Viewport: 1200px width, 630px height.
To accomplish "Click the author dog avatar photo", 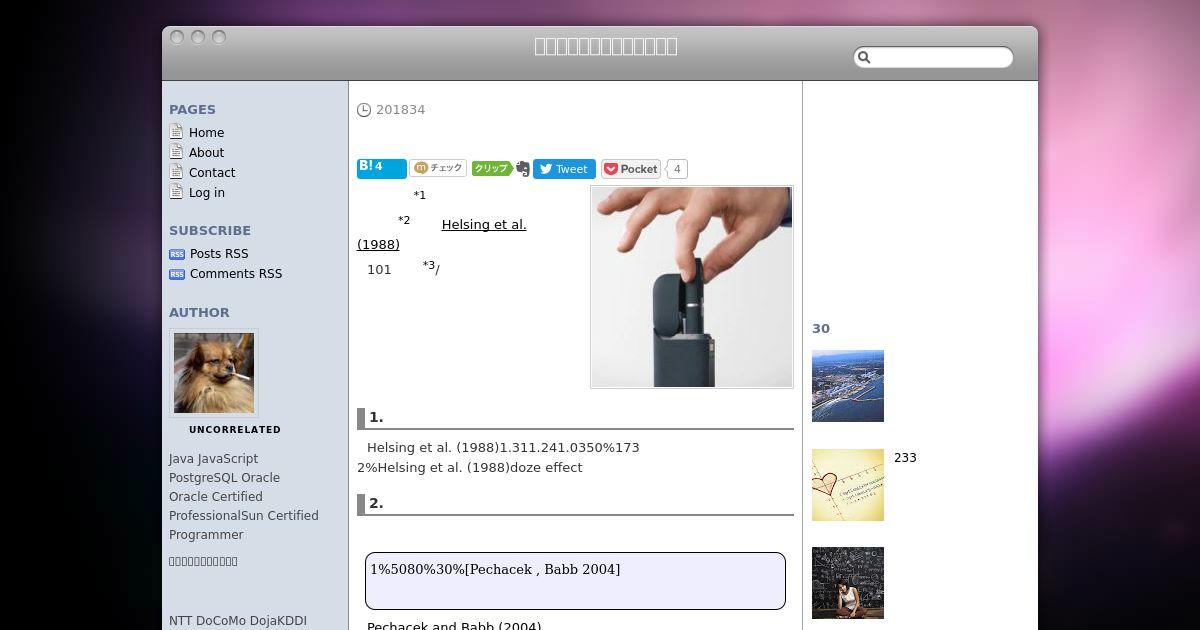I will coord(214,373).
